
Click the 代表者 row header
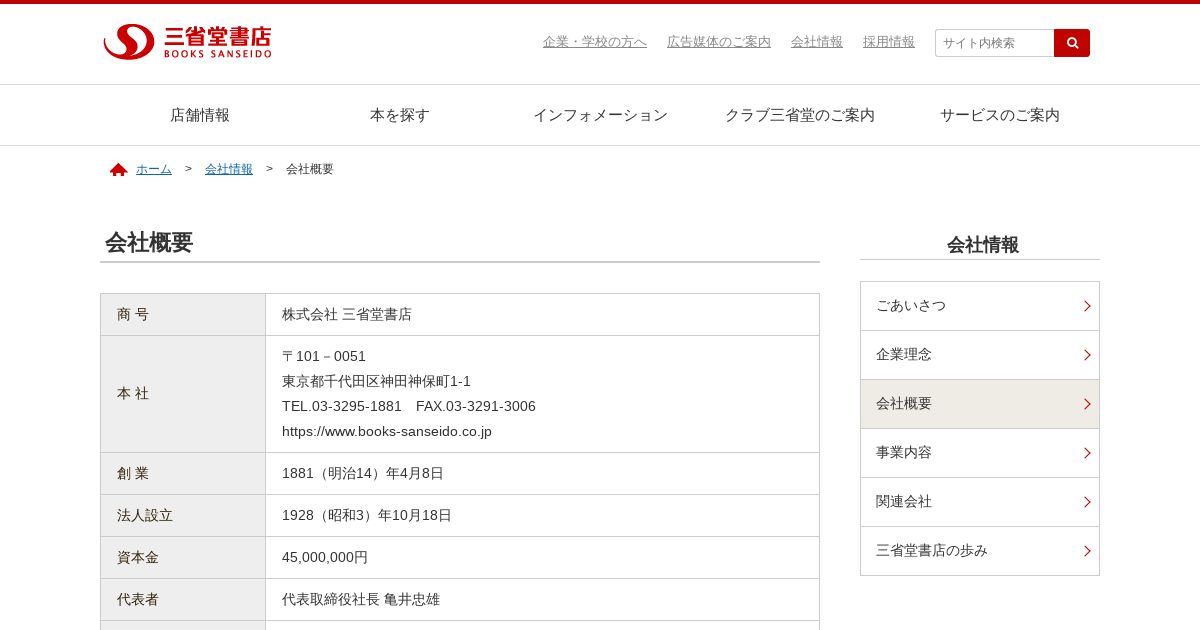(x=183, y=599)
